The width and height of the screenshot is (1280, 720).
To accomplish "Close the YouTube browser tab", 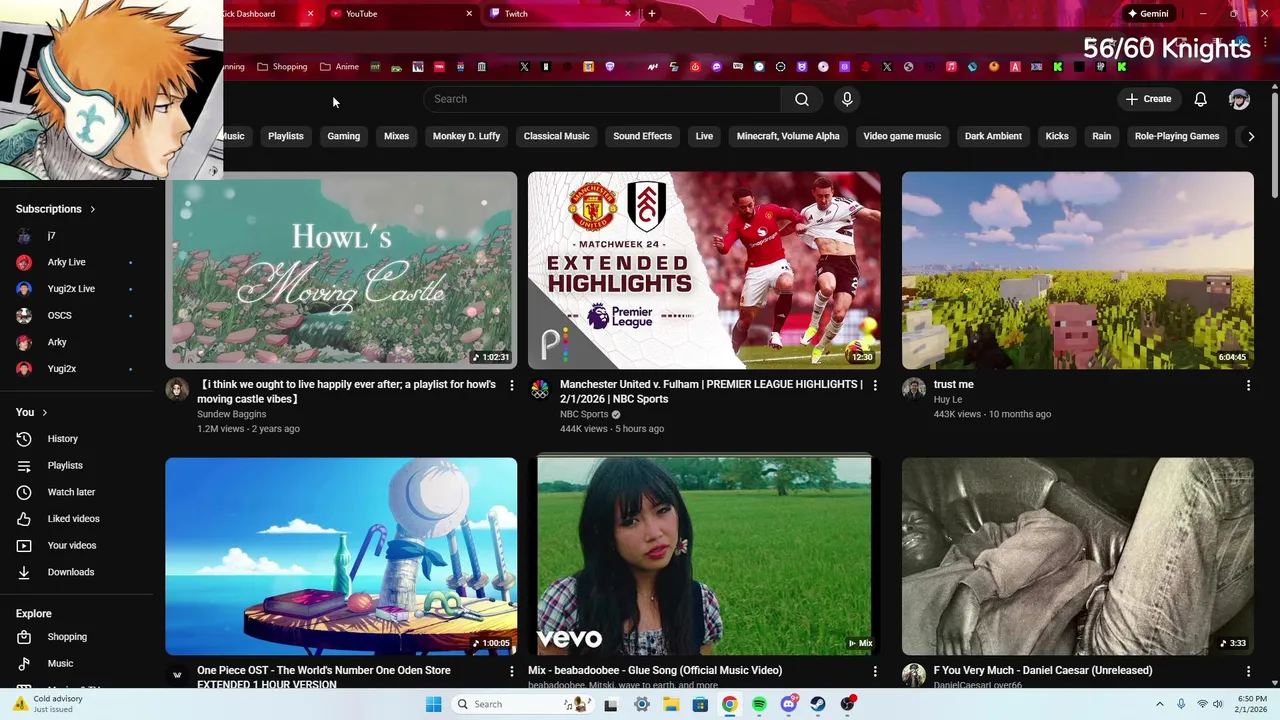I will (469, 14).
